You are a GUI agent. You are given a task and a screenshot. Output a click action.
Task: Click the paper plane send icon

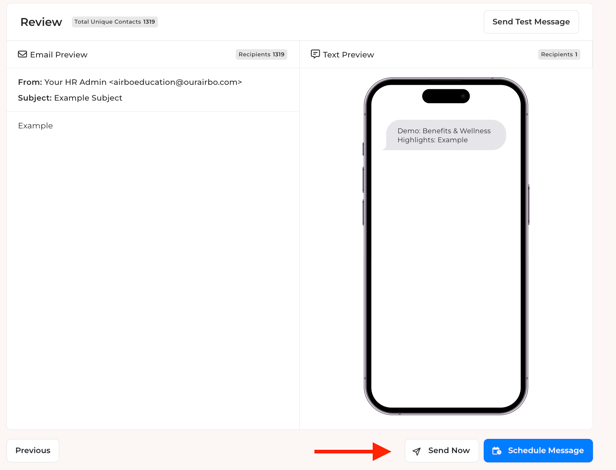tap(417, 451)
